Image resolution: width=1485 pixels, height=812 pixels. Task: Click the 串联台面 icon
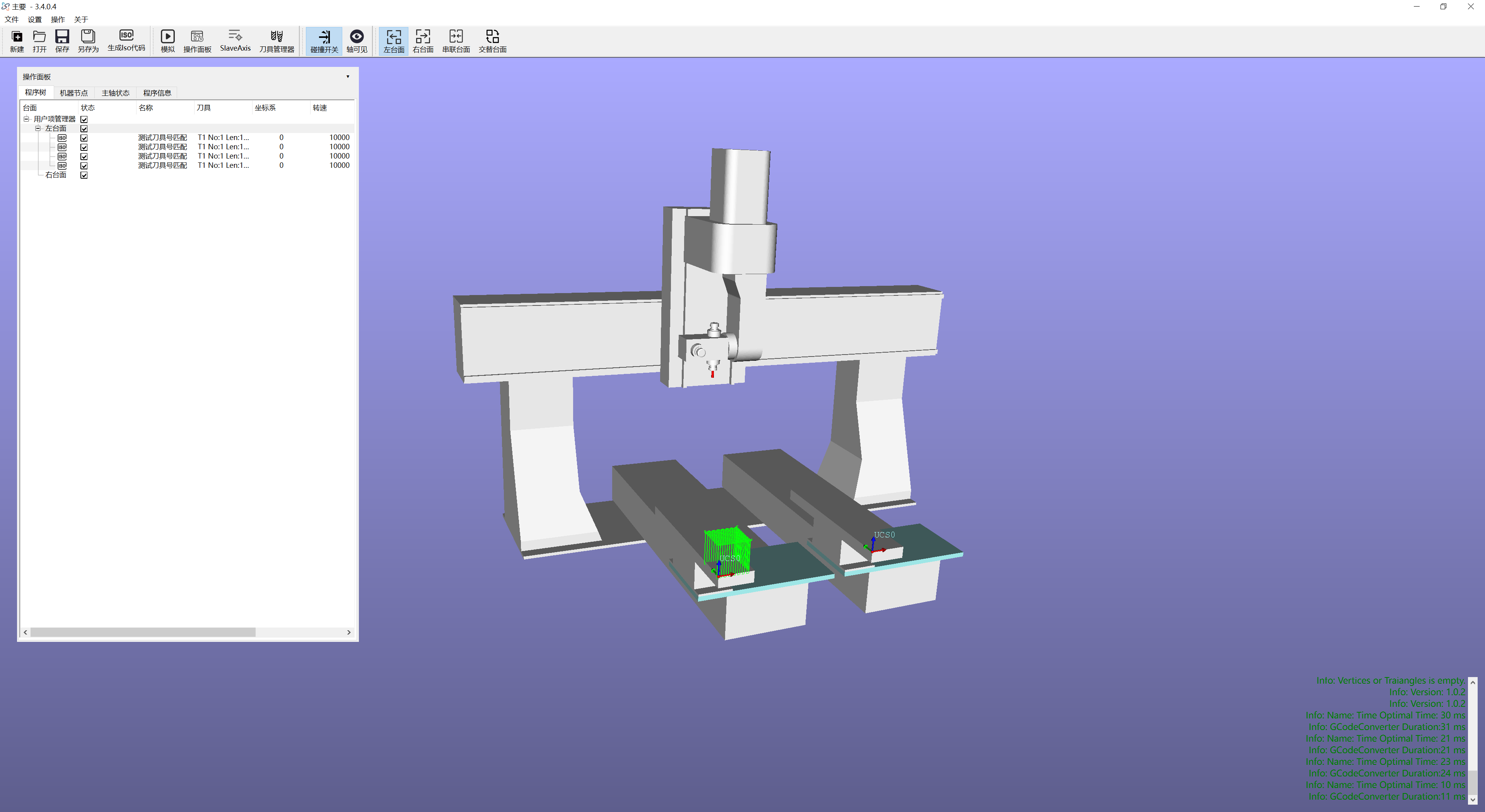456,40
